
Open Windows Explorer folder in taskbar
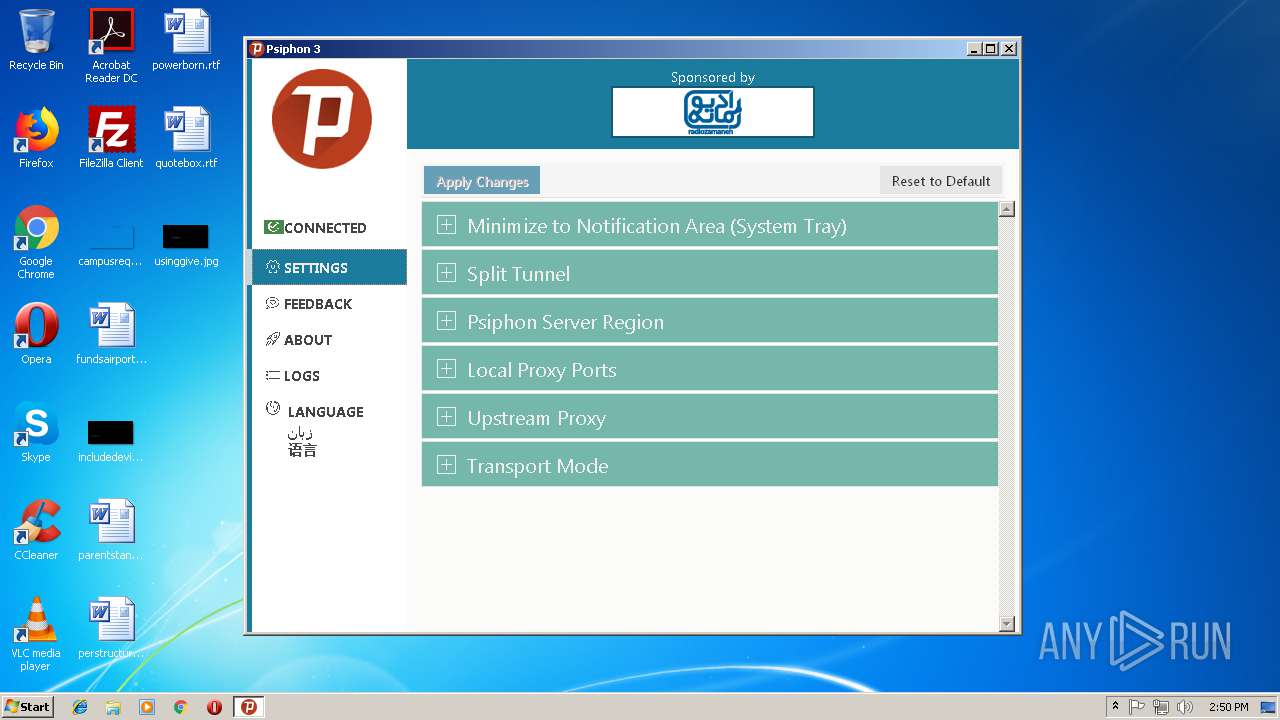[113, 707]
